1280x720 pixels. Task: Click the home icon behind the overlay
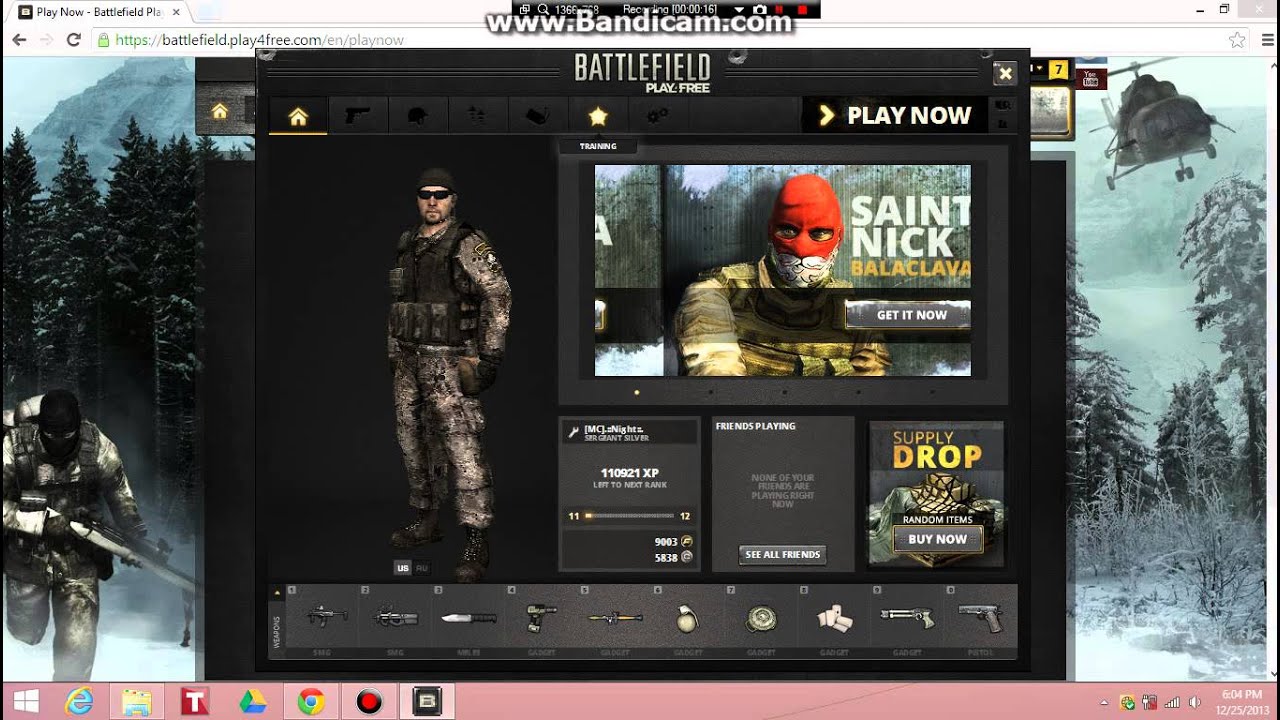pyautogui.click(x=220, y=111)
